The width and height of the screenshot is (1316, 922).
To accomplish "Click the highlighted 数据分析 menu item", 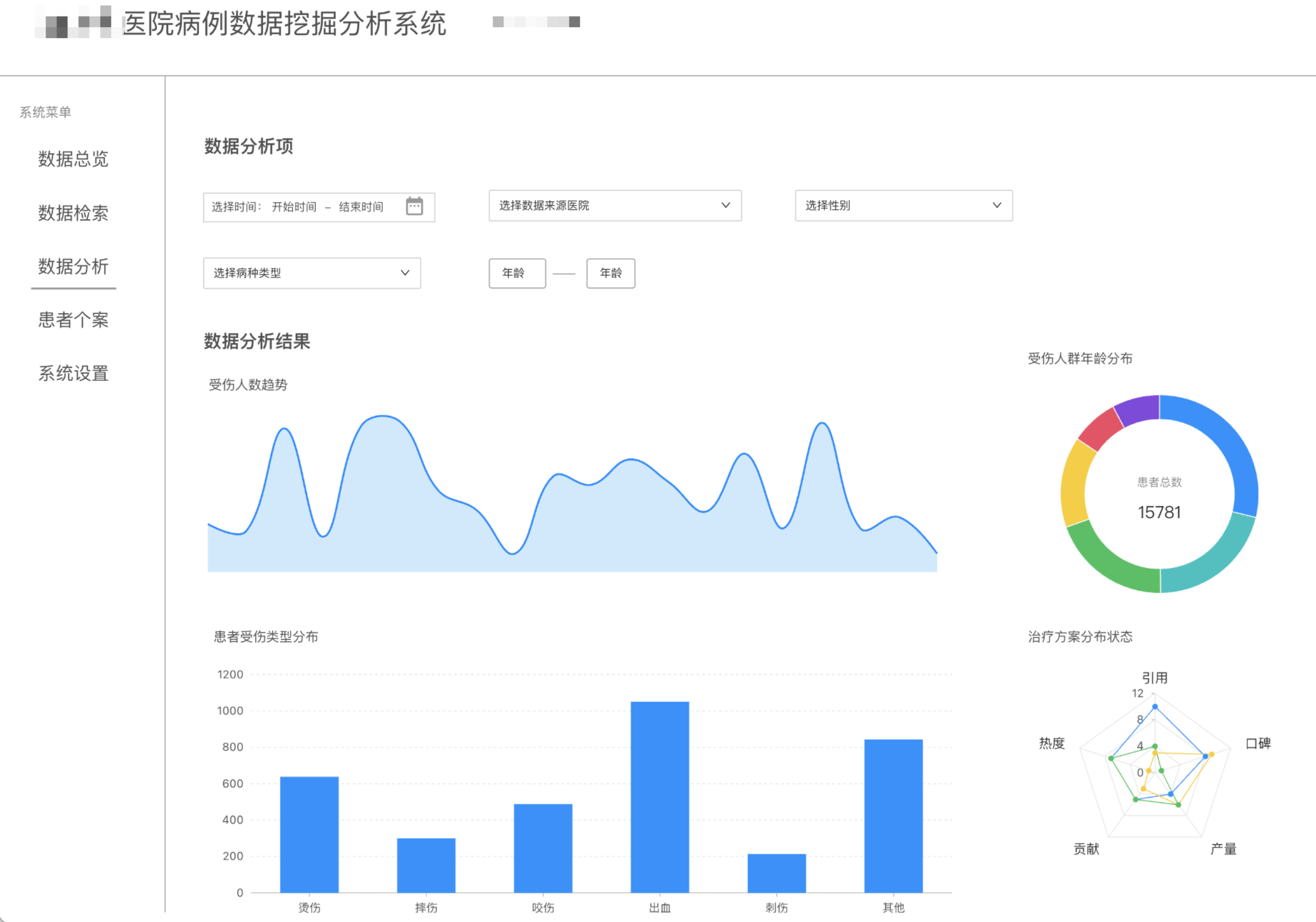I will tap(73, 267).
